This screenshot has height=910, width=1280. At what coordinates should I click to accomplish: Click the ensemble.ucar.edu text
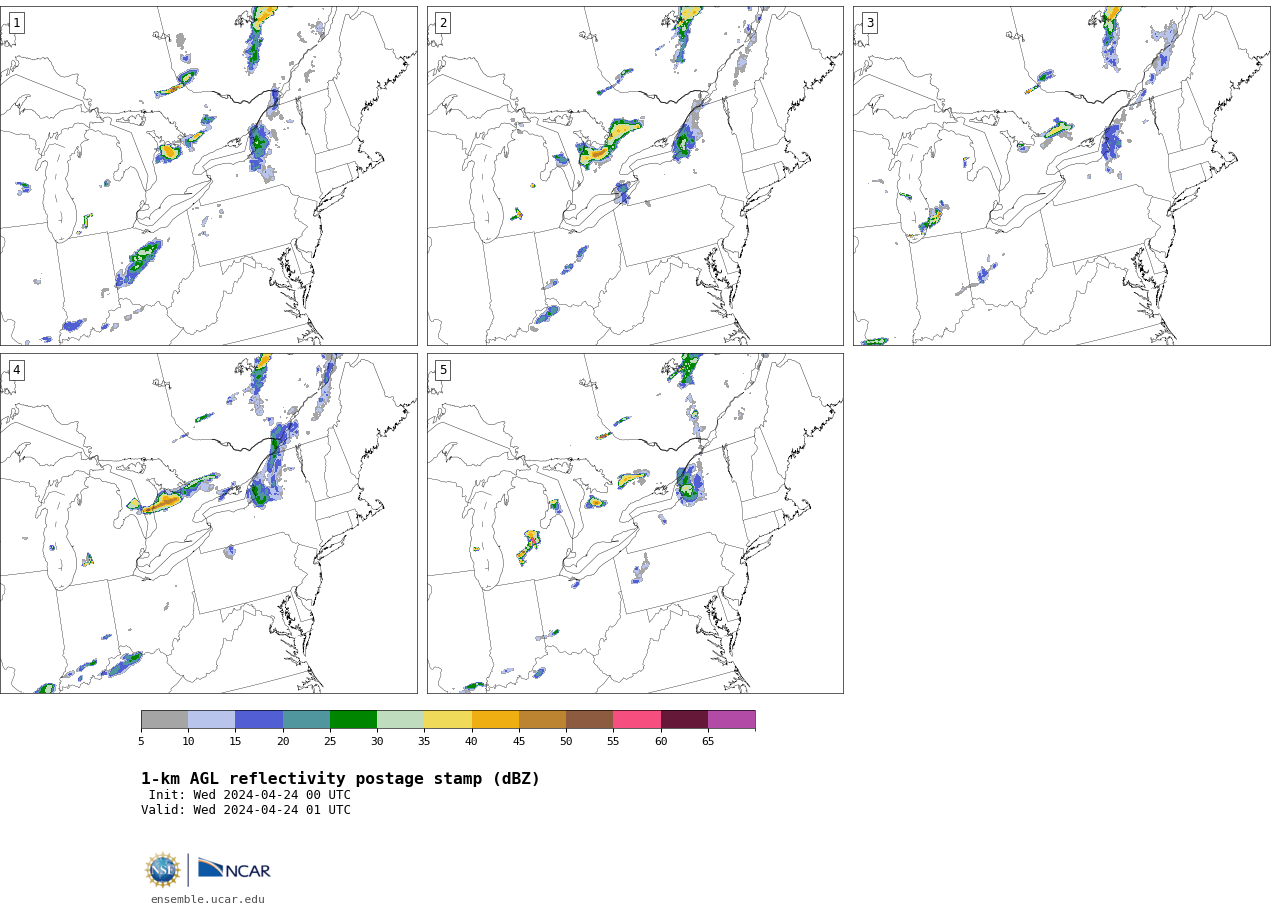[x=208, y=899]
